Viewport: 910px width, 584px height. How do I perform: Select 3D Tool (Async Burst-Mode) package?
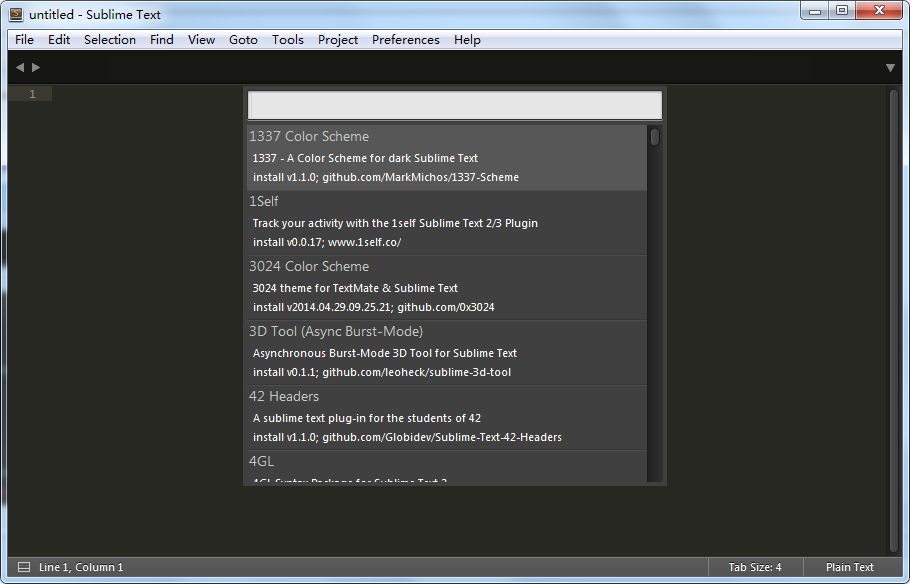click(446, 353)
